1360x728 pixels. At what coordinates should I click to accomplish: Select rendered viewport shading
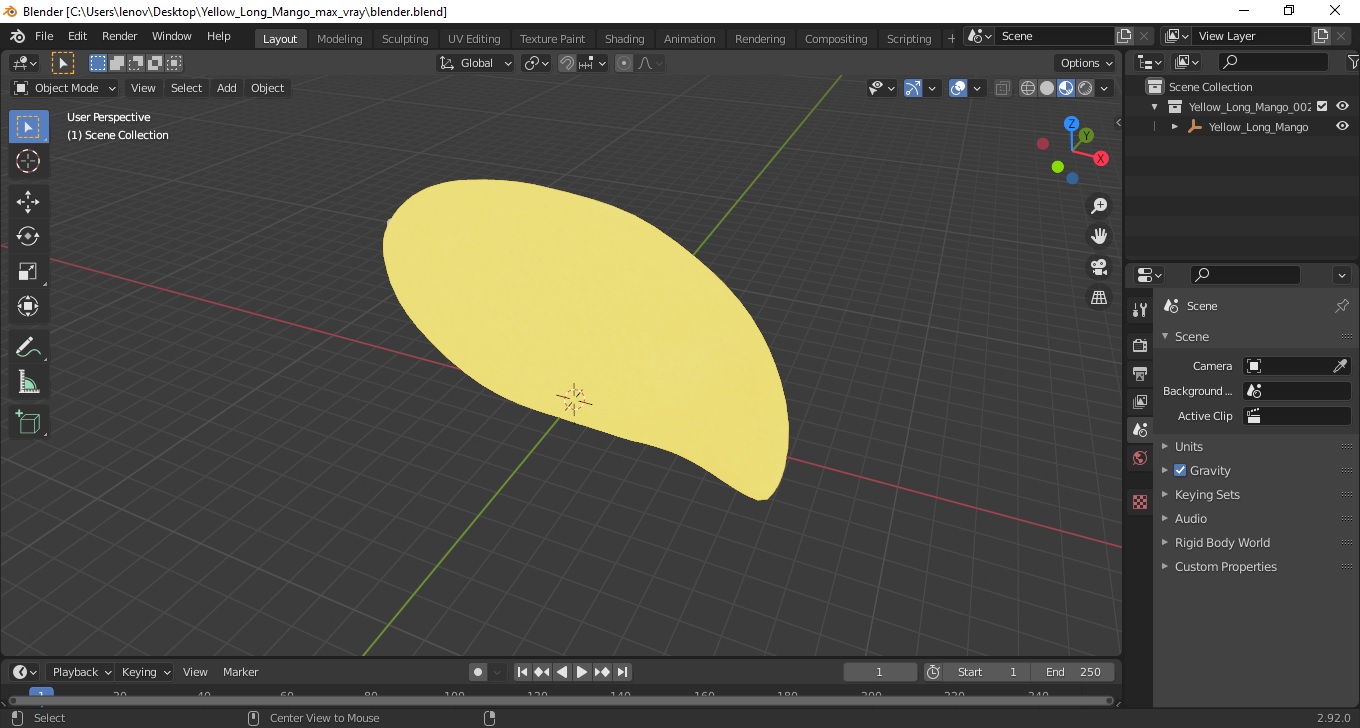[x=1085, y=88]
